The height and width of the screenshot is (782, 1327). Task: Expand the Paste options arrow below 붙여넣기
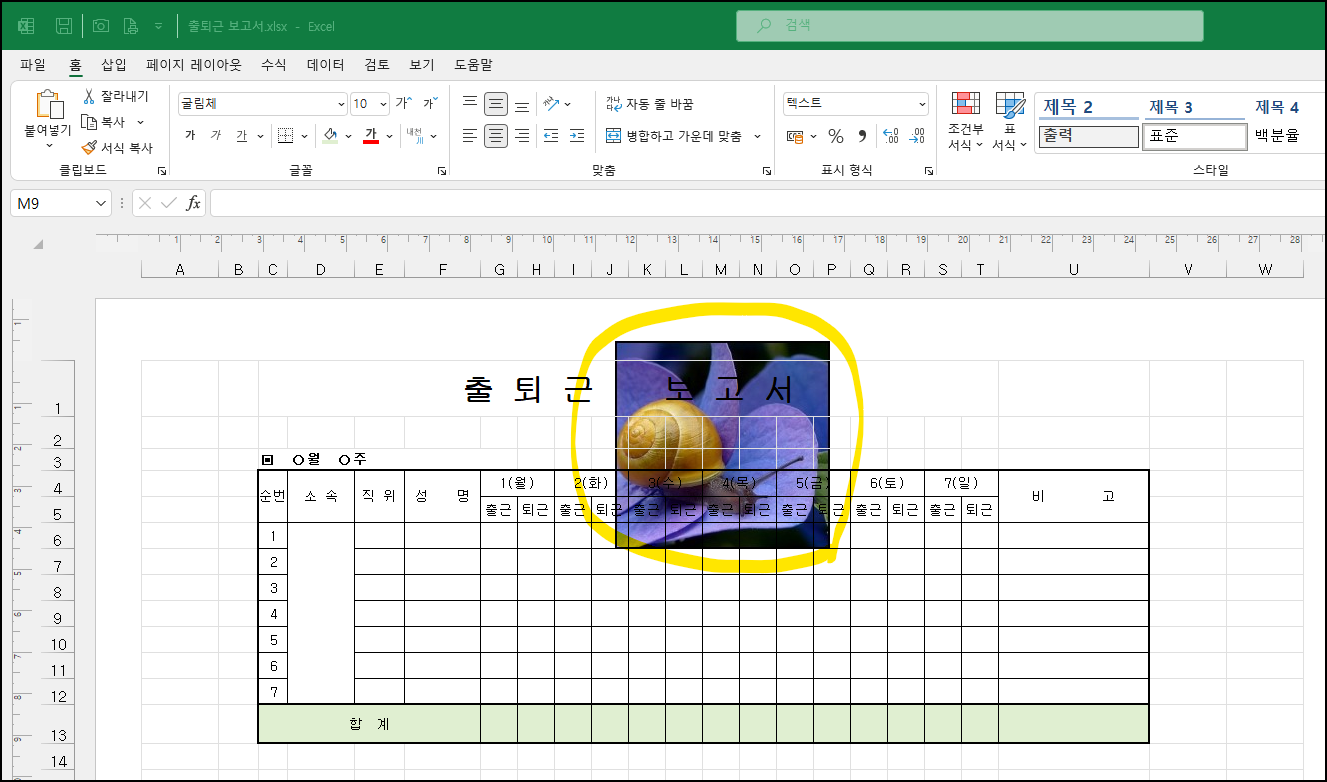tap(48, 145)
